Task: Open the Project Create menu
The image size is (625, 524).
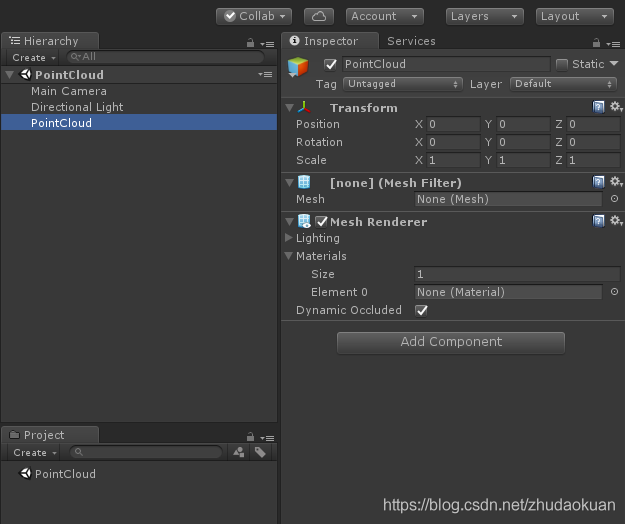Action: 35,453
